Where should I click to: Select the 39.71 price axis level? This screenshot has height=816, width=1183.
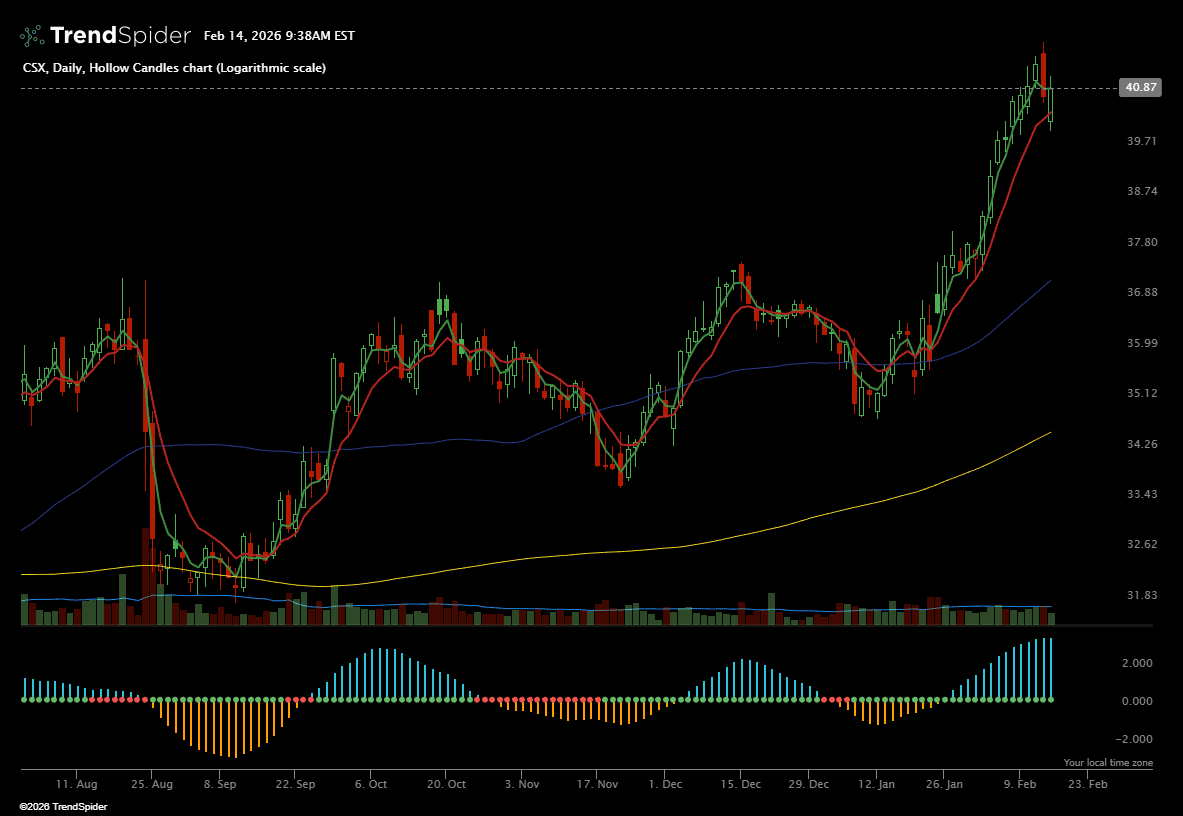1141,142
